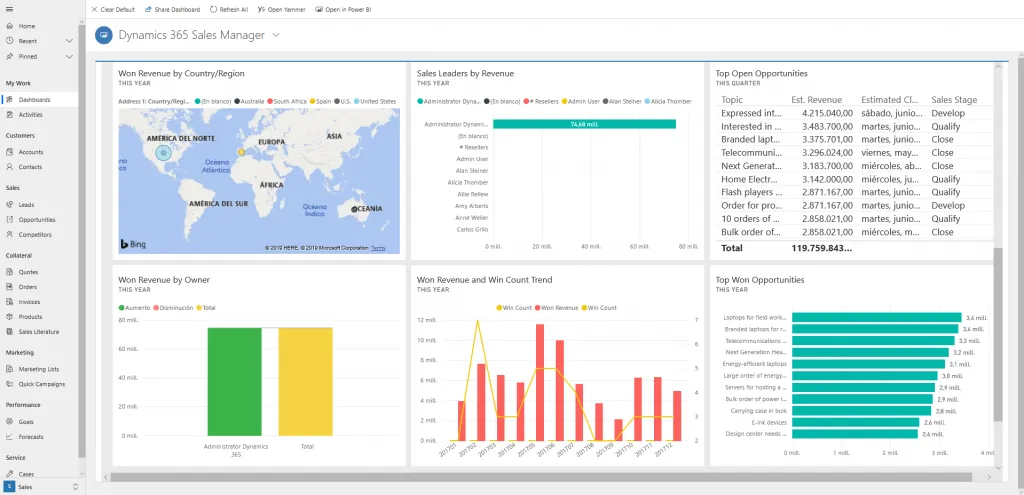Screen dimensions: 1024x495
Task: Select the Branded lapt... opportunity row
Action: click(x=855, y=140)
